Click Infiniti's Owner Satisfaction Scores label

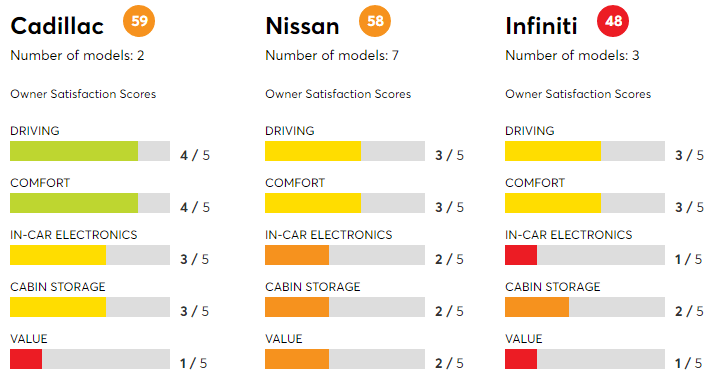[578, 94]
